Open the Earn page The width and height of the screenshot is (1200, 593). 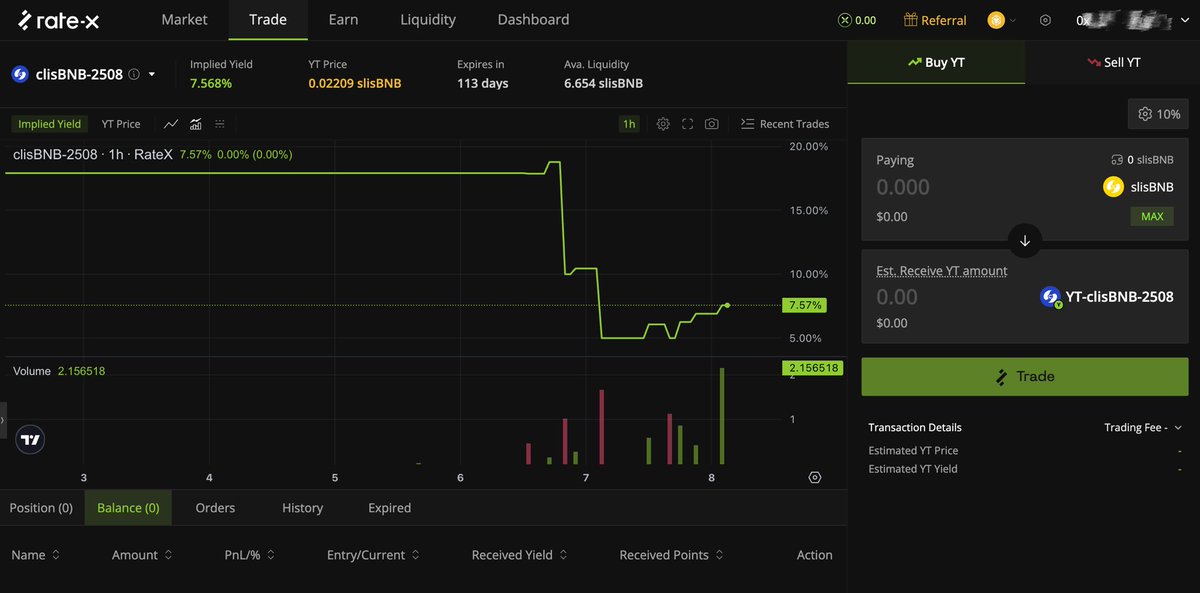pos(344,20)
